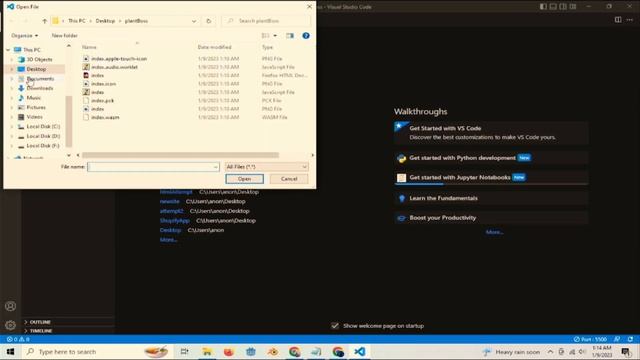Click the navigation tree vertical scrollbar
The height and width of the screenshot is (360, 640).
coord(69,121)
